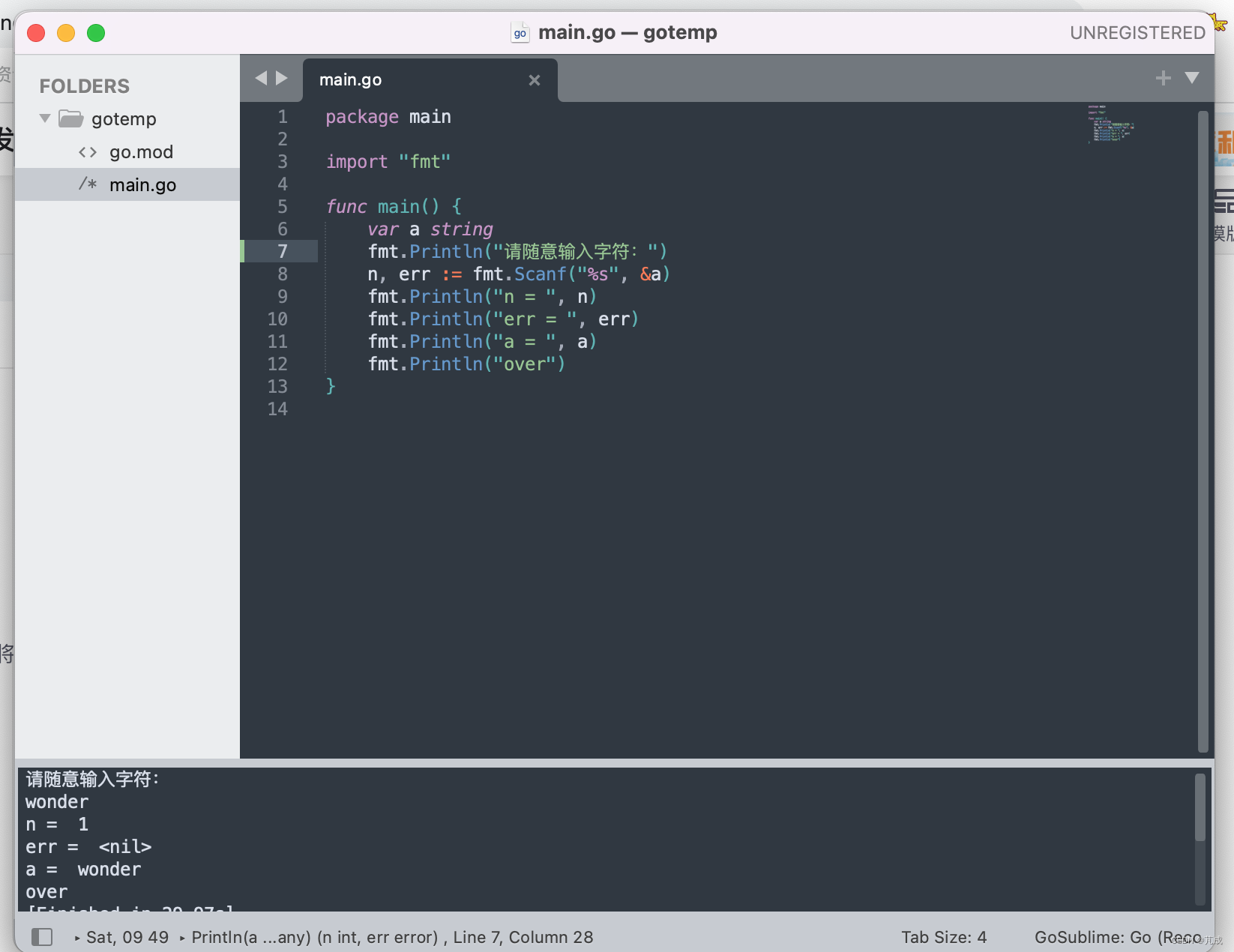
Task: Click the Go logo in the title bar
Action: click(x=520, y=32)
